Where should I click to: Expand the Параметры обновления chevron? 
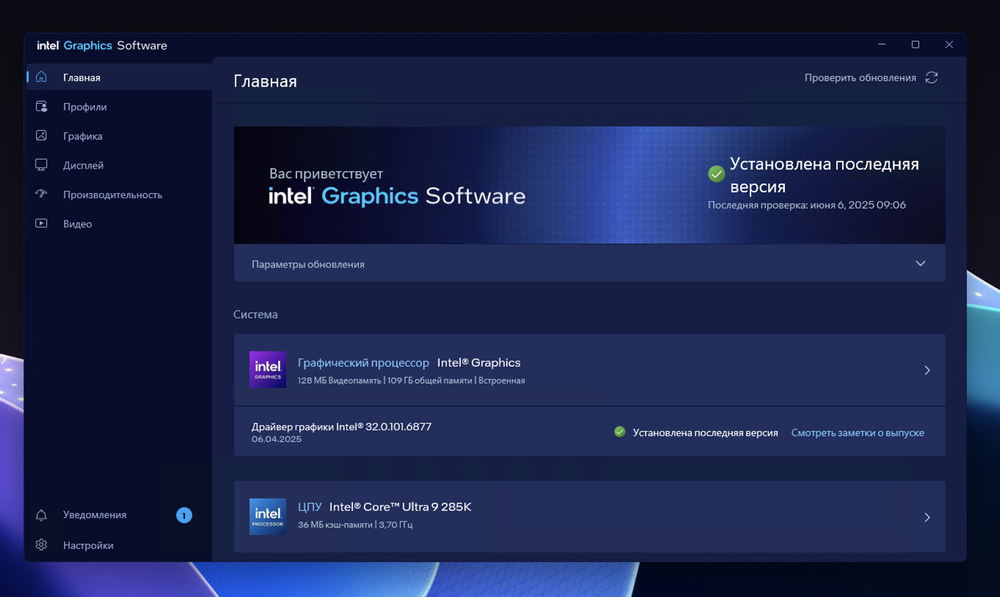point(920,263)
